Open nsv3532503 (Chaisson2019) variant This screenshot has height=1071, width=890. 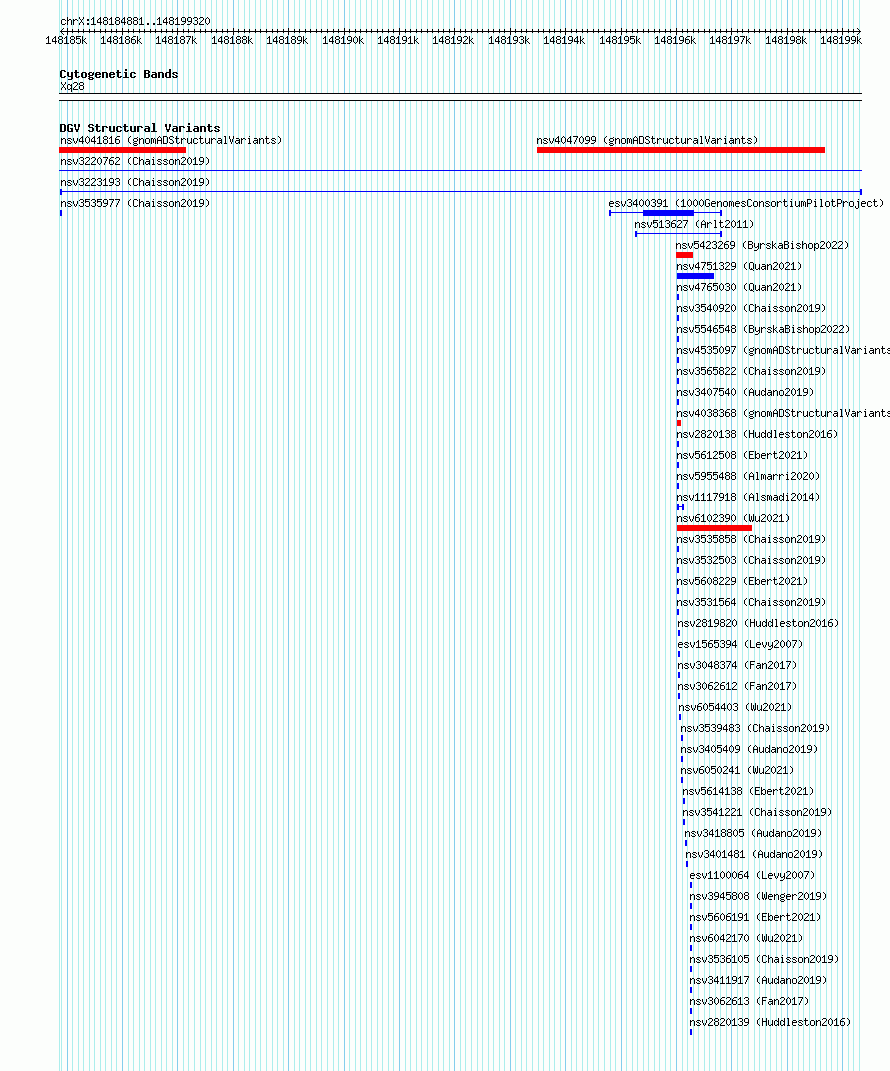[751, 561]
